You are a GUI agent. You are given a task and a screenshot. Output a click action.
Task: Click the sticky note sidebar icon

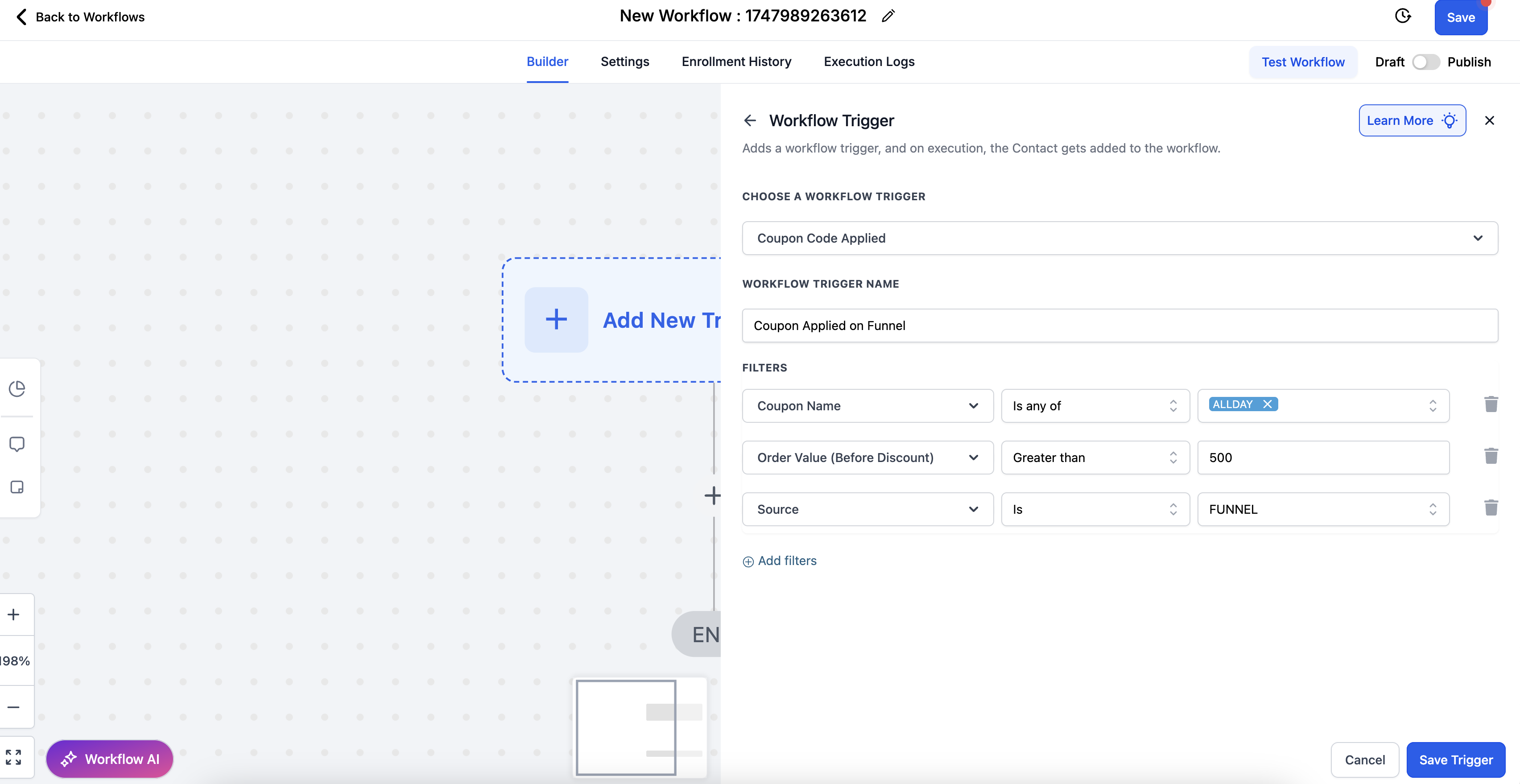click(x=17, y=487)
